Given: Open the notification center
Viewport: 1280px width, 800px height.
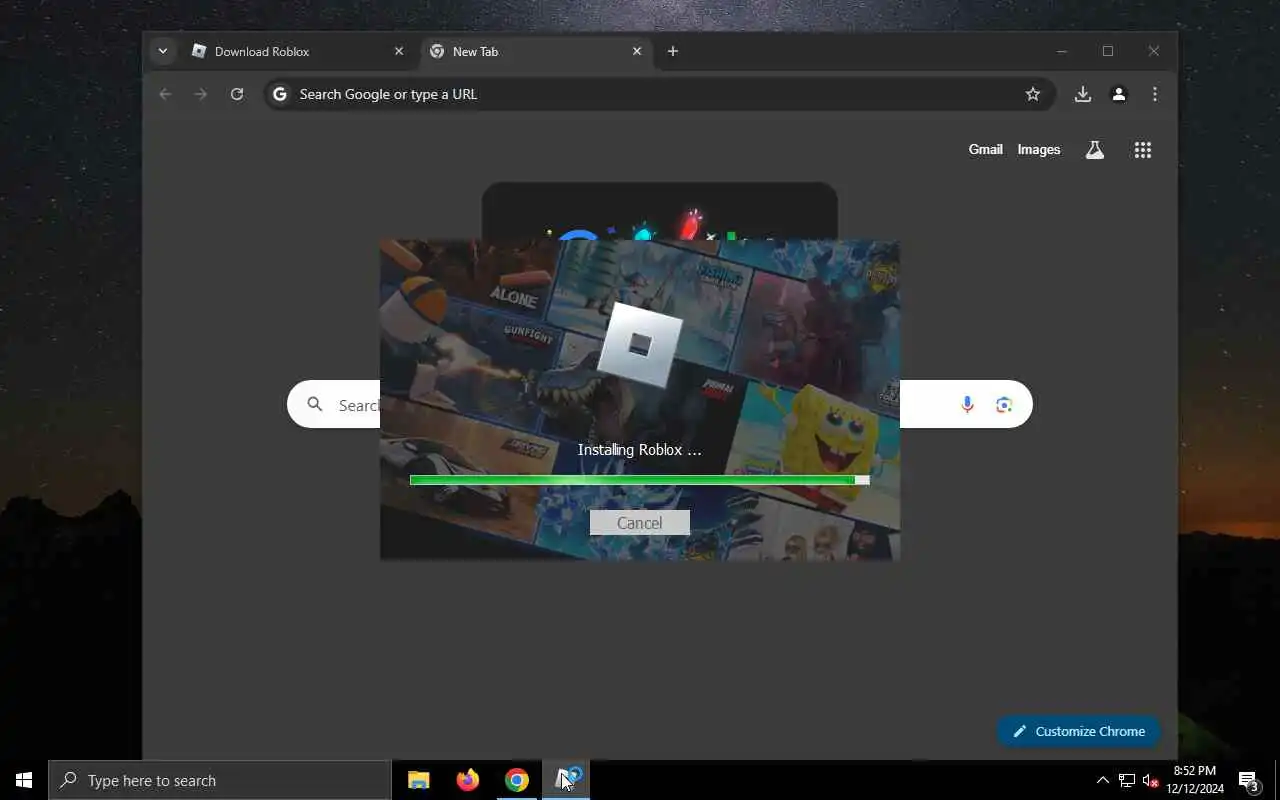Looking at the screenshot, I should point(1248,780).
